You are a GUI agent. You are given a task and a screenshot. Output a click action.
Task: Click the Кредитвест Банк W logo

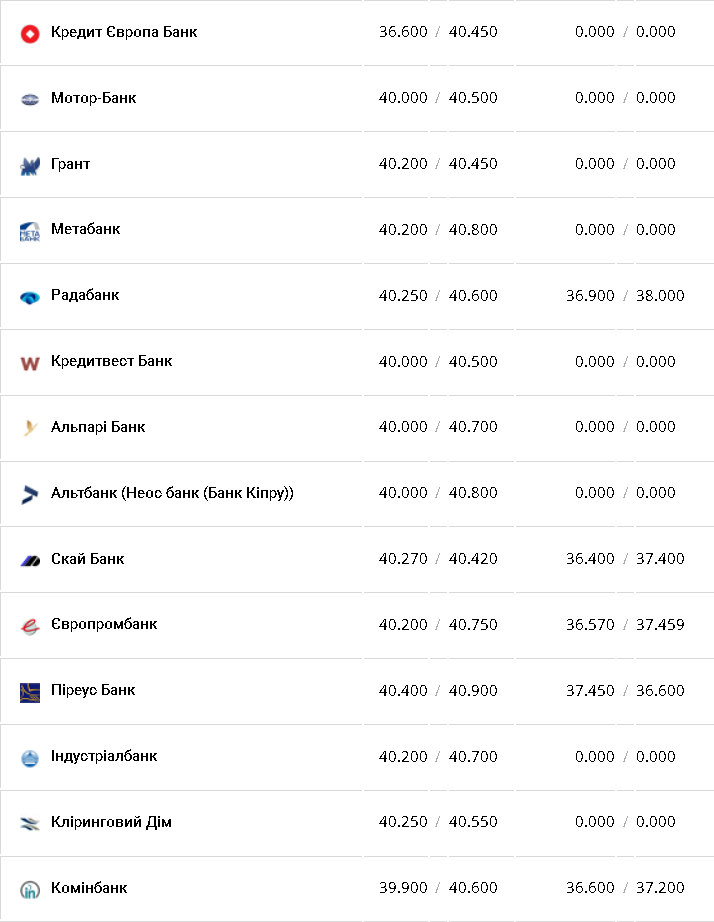click(x=30, y=363)
